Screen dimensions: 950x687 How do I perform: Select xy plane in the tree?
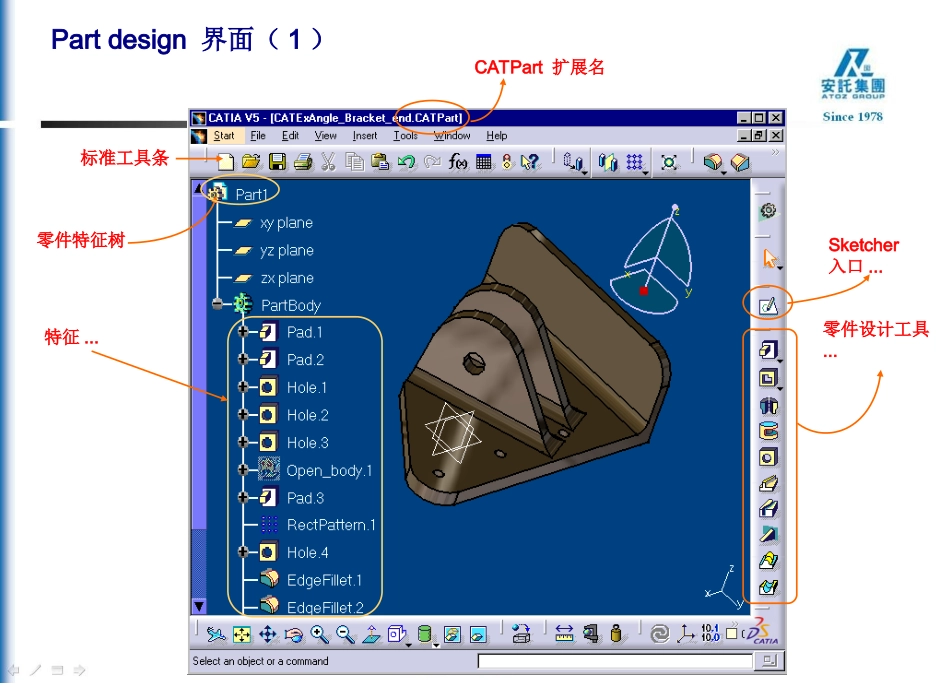(286, 222)
